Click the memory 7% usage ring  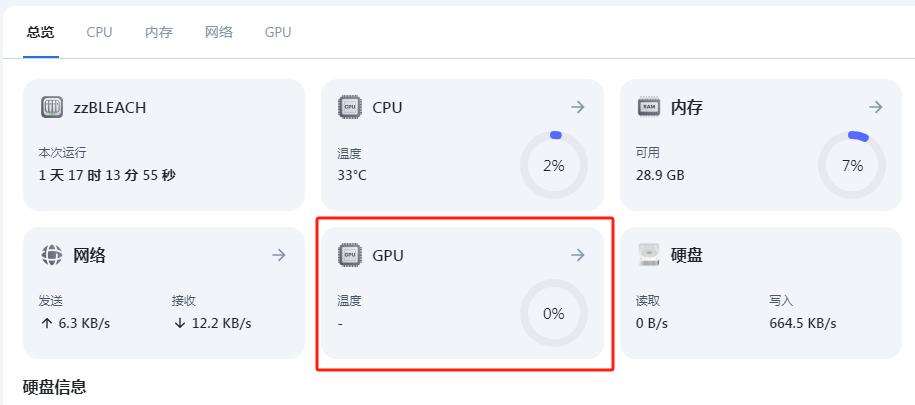[x=852, y=166]
